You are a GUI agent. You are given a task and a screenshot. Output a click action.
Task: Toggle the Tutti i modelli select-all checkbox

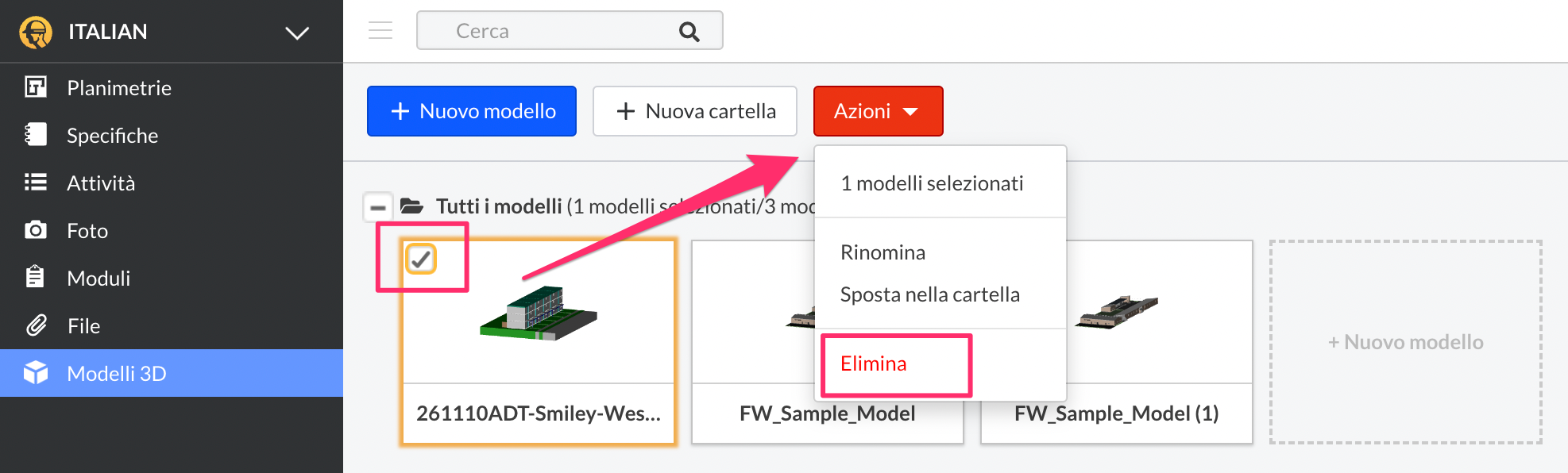[378, 207]
